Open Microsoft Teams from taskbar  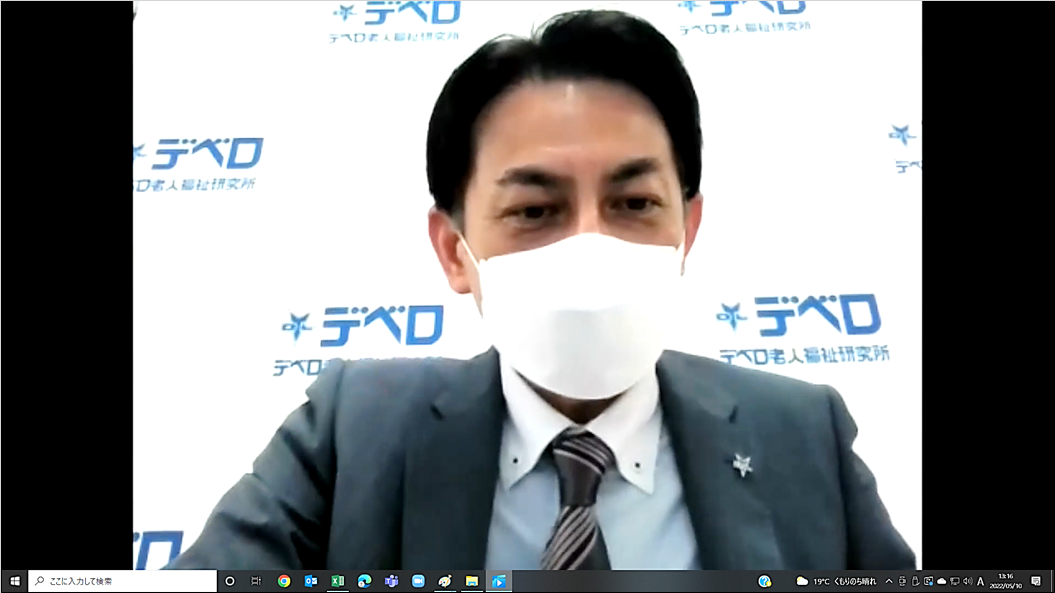click(392, 581)
